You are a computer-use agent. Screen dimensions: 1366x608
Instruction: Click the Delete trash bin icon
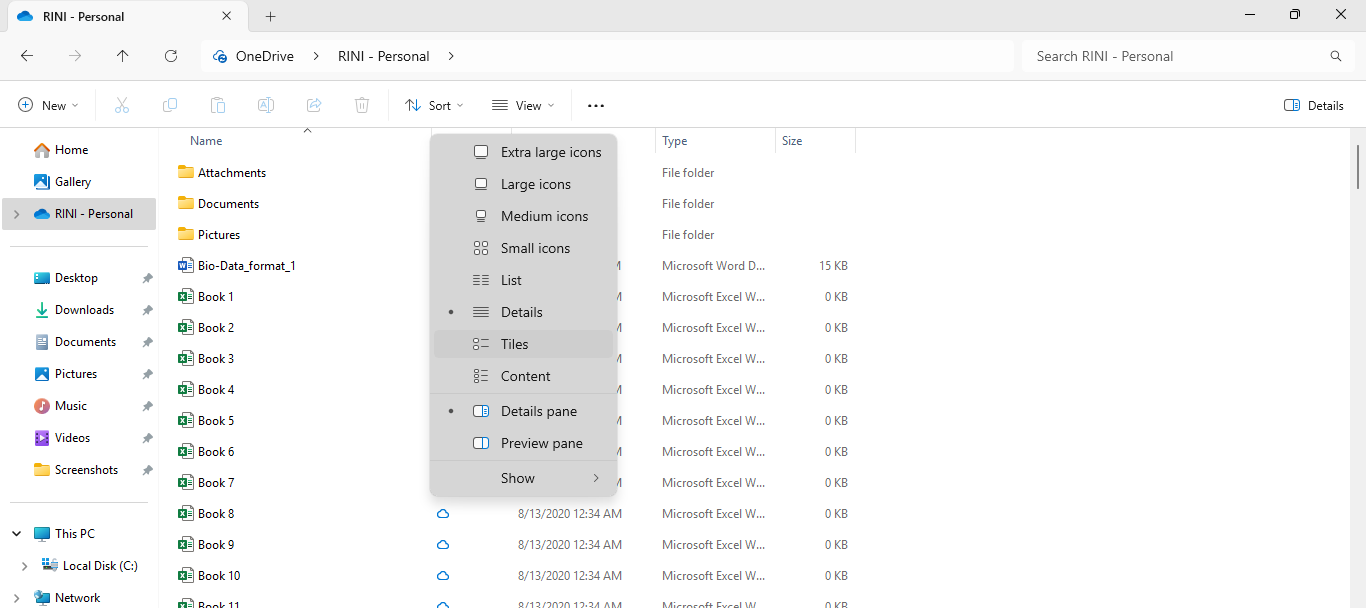362,105
